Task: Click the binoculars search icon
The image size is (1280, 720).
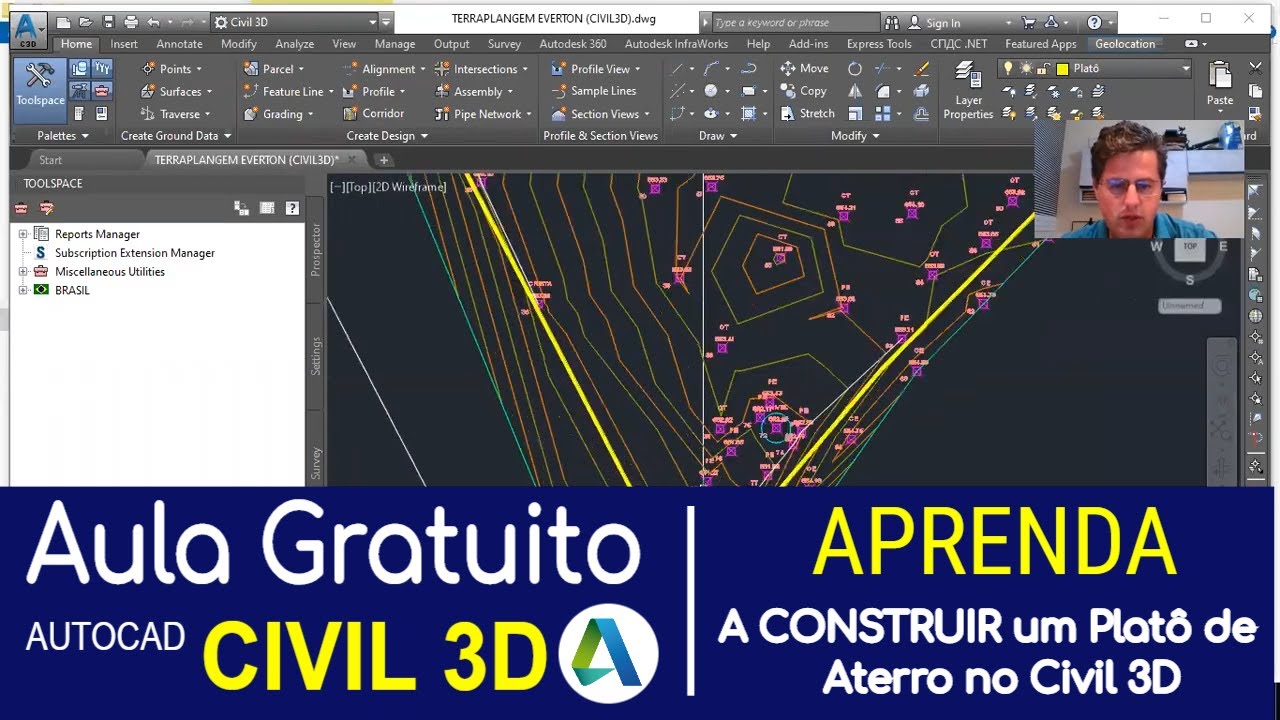Action: pos(890,22)
